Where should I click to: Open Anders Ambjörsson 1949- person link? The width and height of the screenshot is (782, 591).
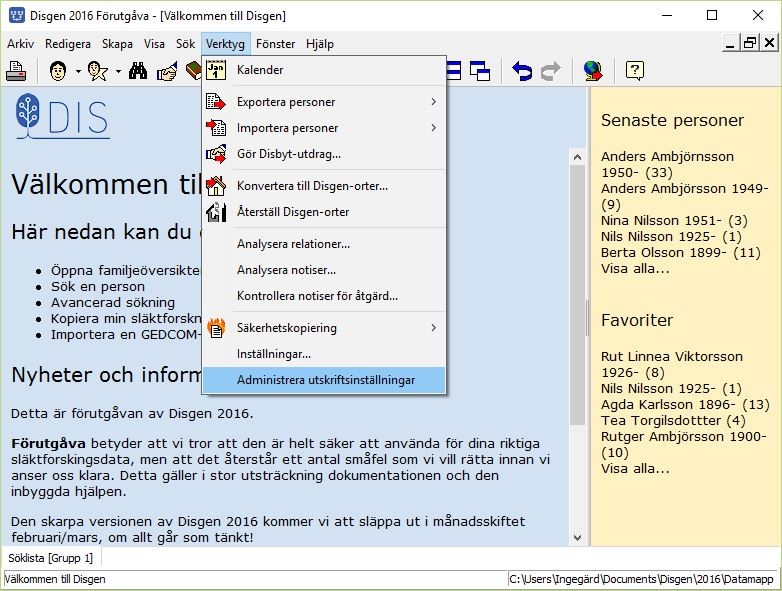684,196
